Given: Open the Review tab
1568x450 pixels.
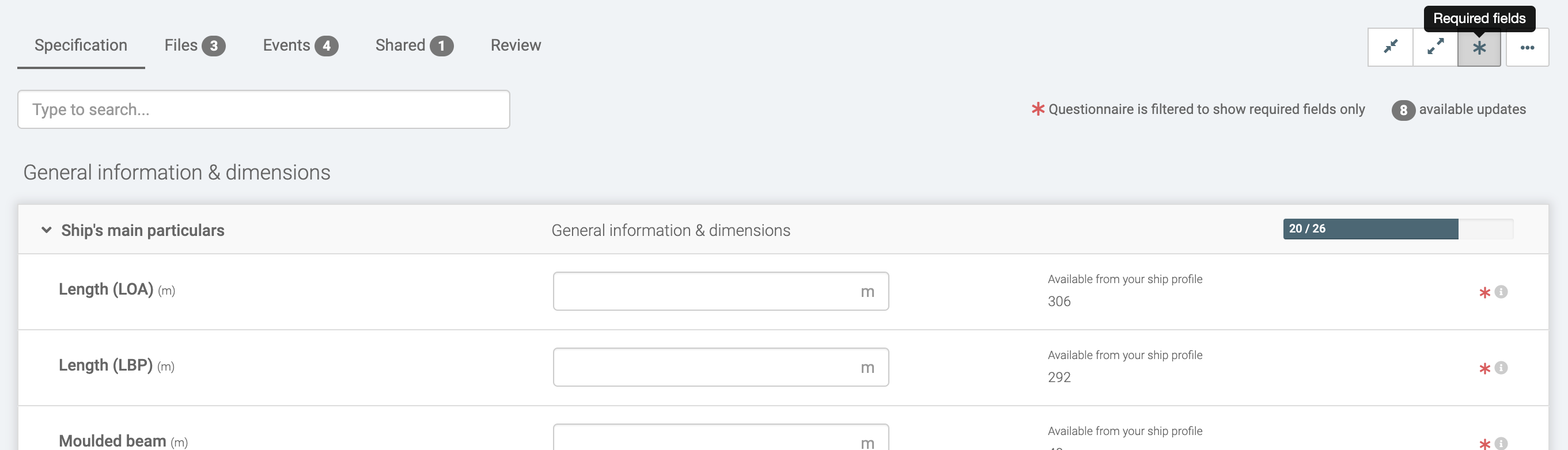Looking at the screenshot, I should 516,45.
